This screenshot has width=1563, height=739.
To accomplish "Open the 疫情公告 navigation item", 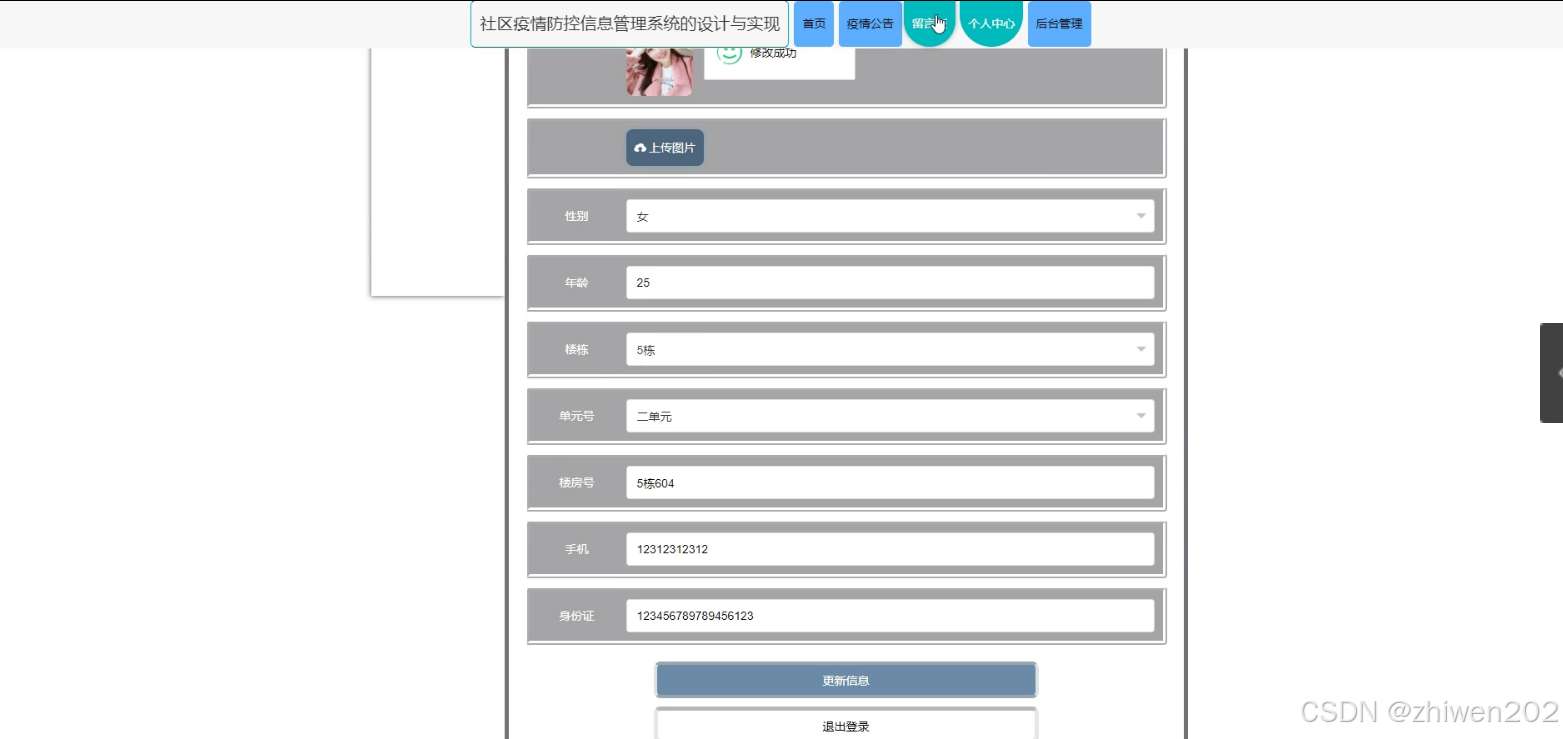I will (x=869, y=23).
